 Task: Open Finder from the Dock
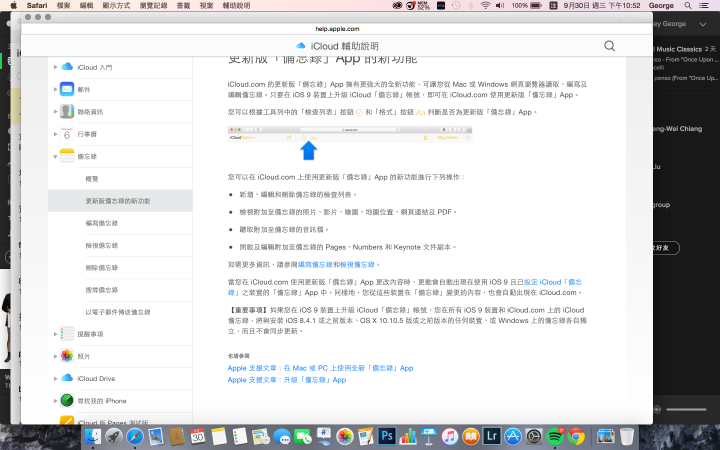93,436
